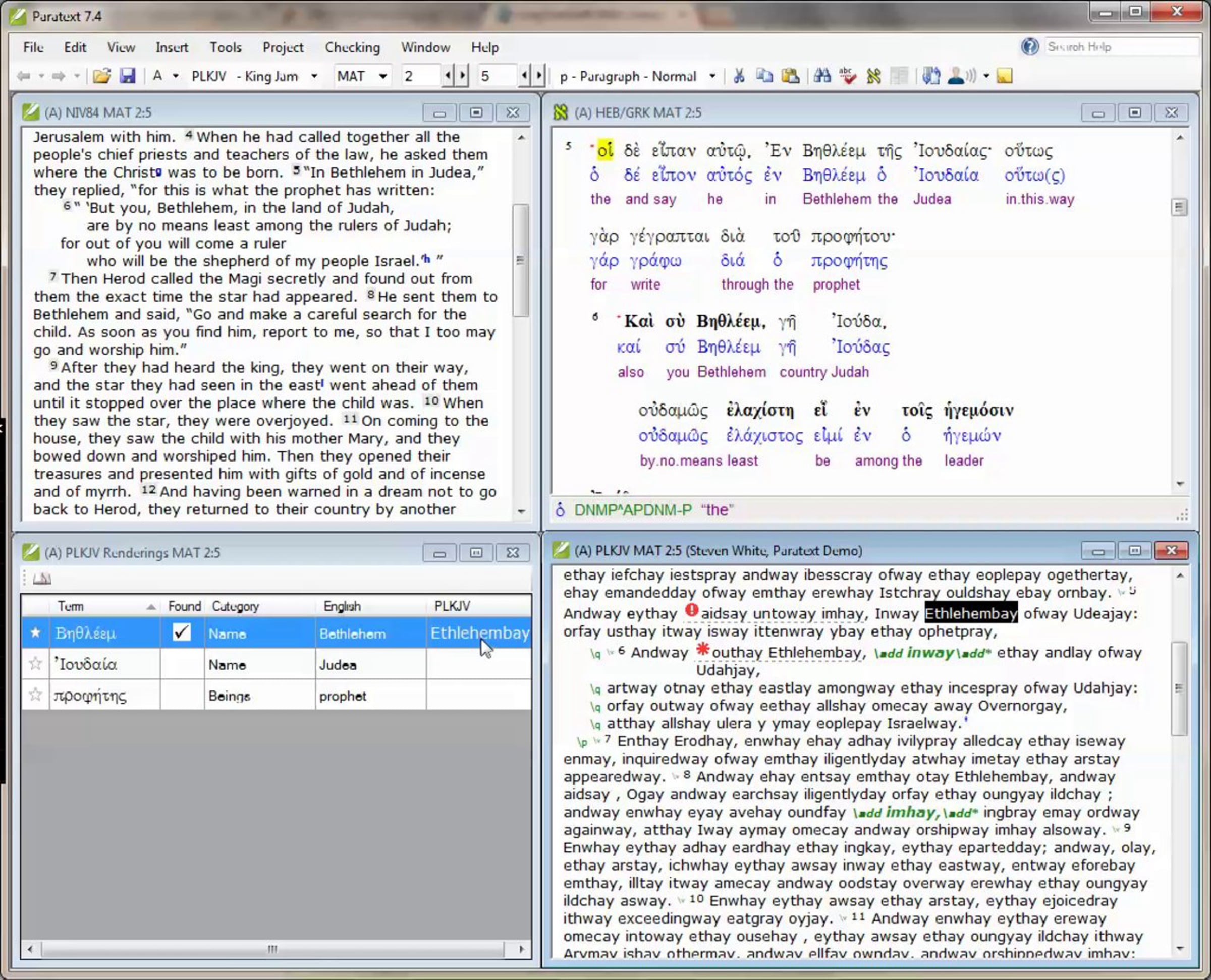Click next chapter arrow beside chapter 2

(463, 76)
